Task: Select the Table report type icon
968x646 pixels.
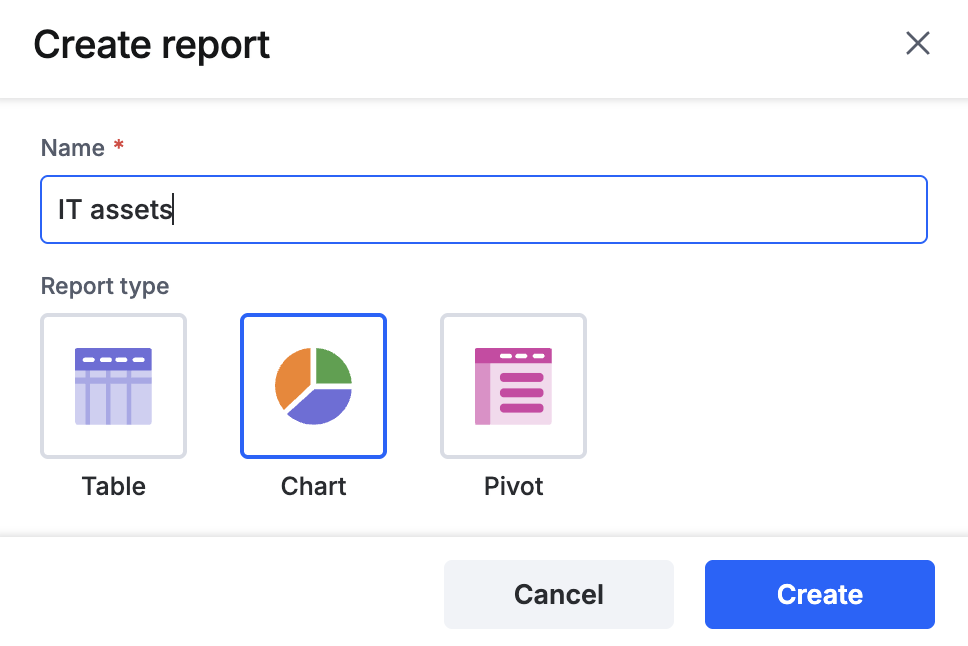Action: pos(114,386)
